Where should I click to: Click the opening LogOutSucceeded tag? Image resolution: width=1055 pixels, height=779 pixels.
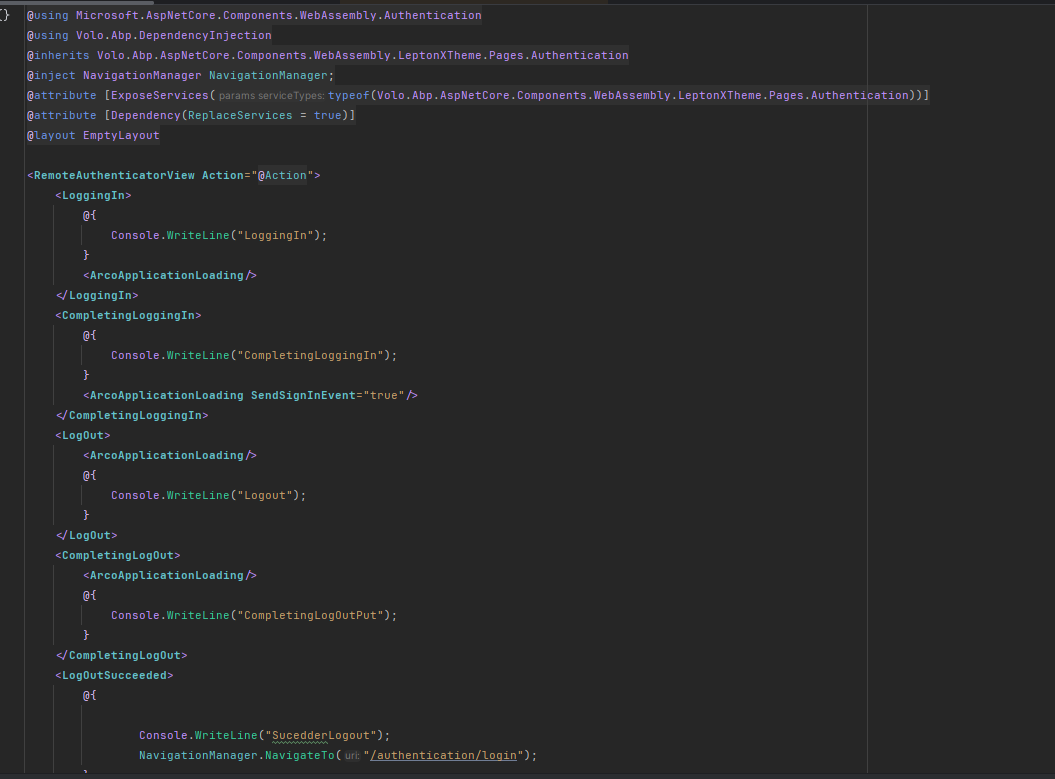[x=114, y=675]
